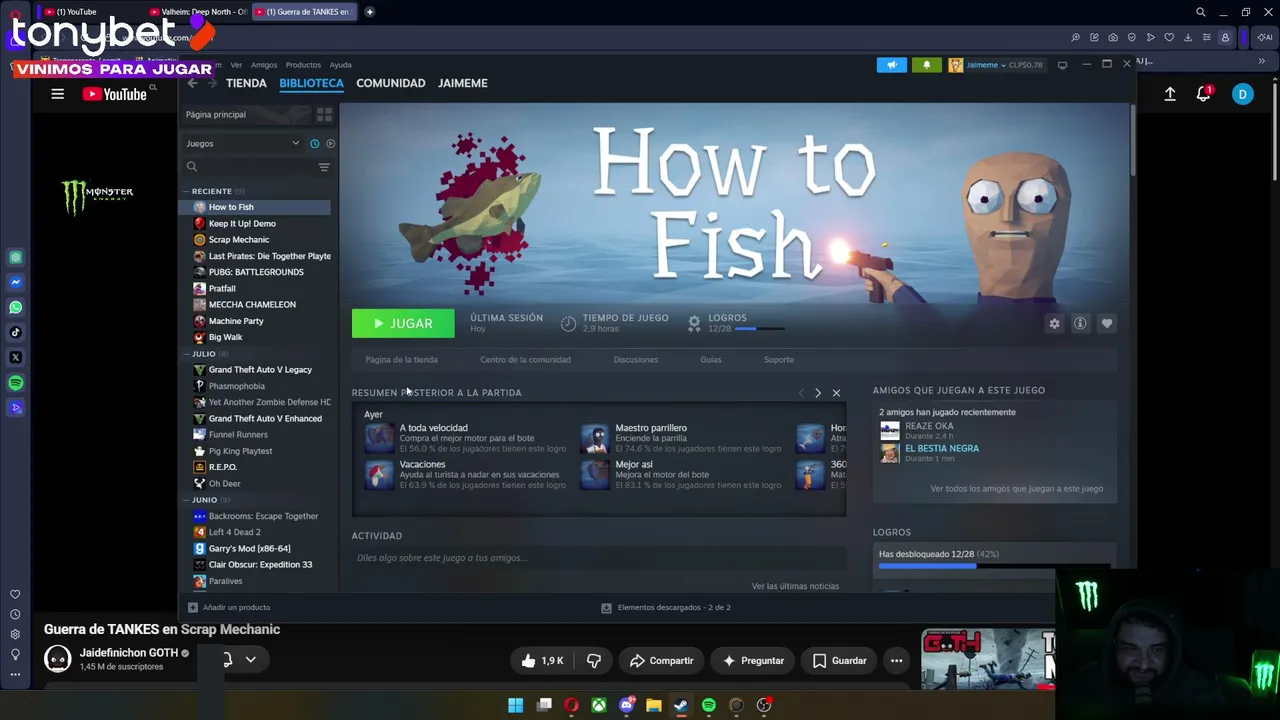Open Spotify from the taskbar

[708, 705]
